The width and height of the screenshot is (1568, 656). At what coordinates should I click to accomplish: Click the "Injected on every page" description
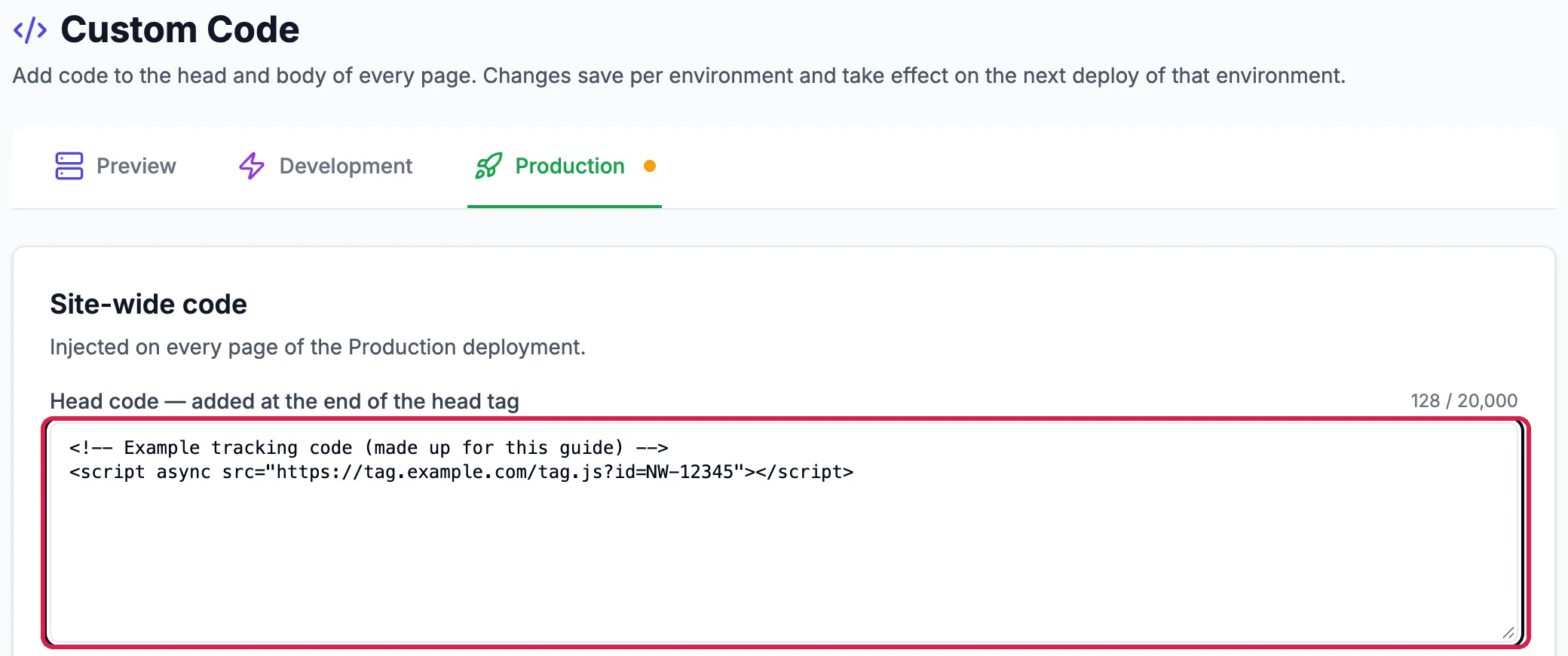pos(317,347)
